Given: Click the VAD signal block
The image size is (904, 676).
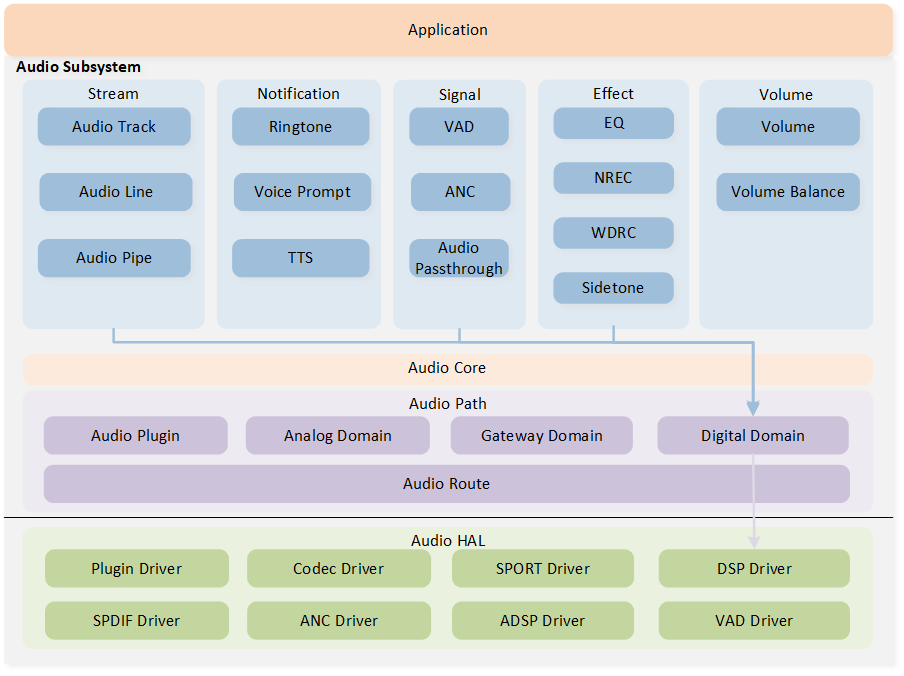Looking at the screenshot, I should point(459,126).
